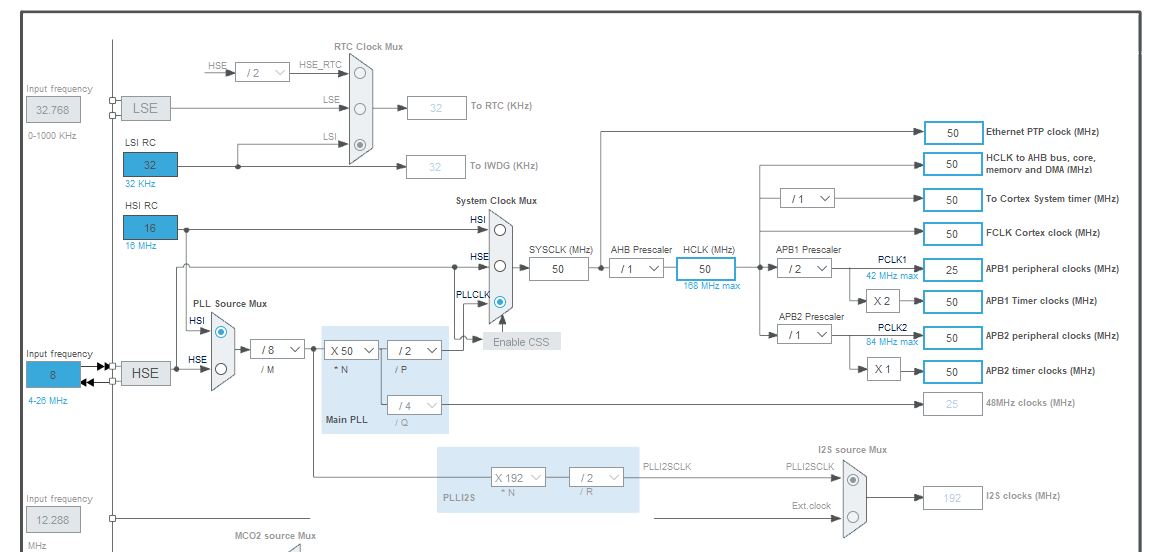Click the HSI RC 16 block
The height and width of the screenshot is (552, 1163).
pos(151,227)
